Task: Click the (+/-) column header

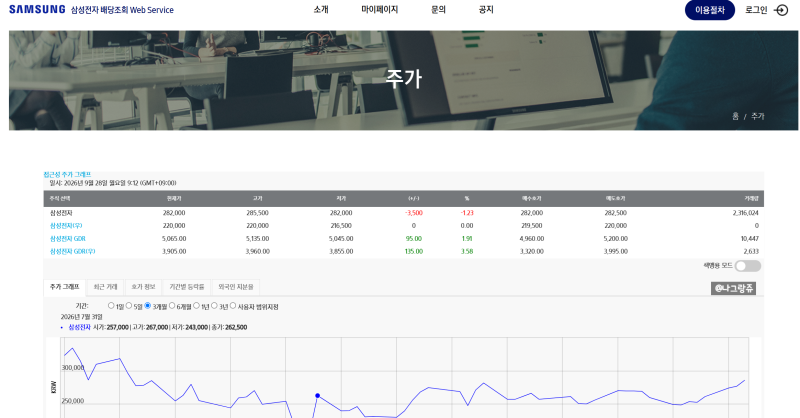Action: (414, 199)
